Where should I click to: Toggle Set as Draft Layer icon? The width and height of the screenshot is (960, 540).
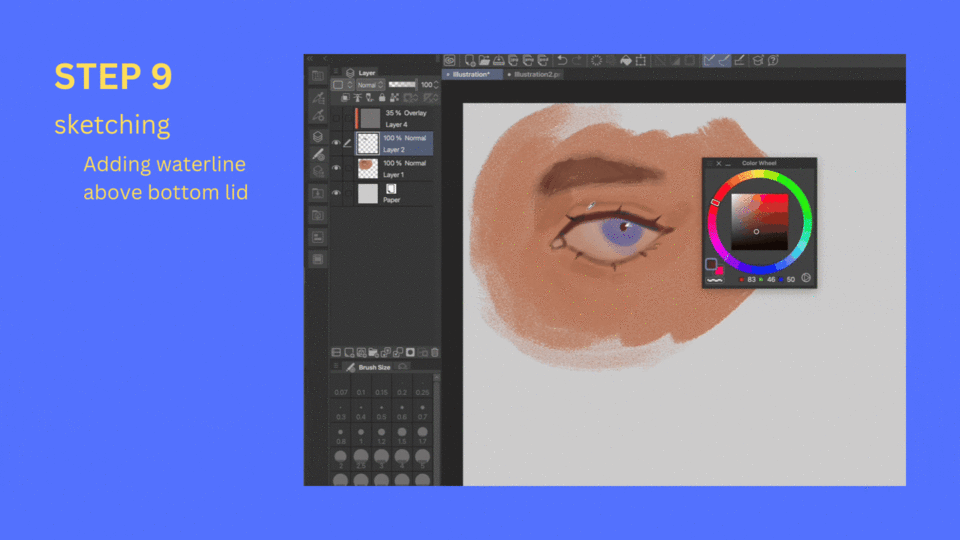(x=370, y=98)
